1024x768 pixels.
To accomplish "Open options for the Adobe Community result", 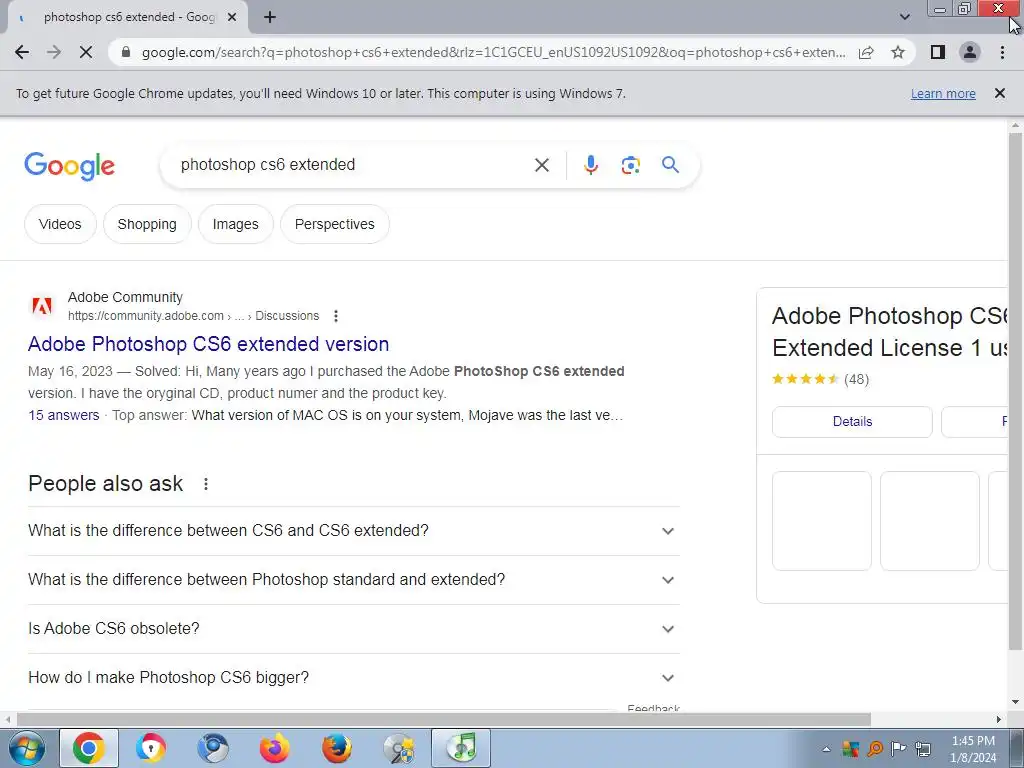I will (336, 316).
